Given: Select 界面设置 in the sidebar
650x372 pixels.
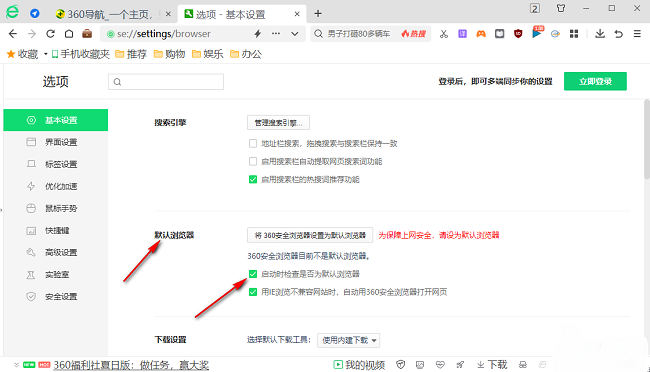Looking at the screenshot, I should coord(56,142).
